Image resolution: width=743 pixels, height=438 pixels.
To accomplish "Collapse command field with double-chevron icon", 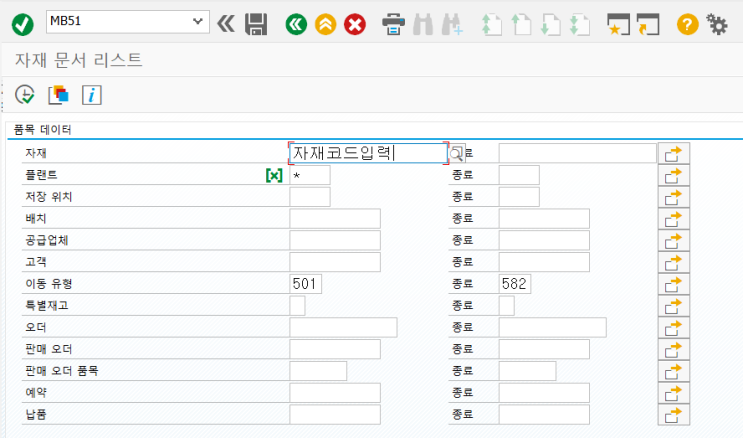I will coord(226,24).
